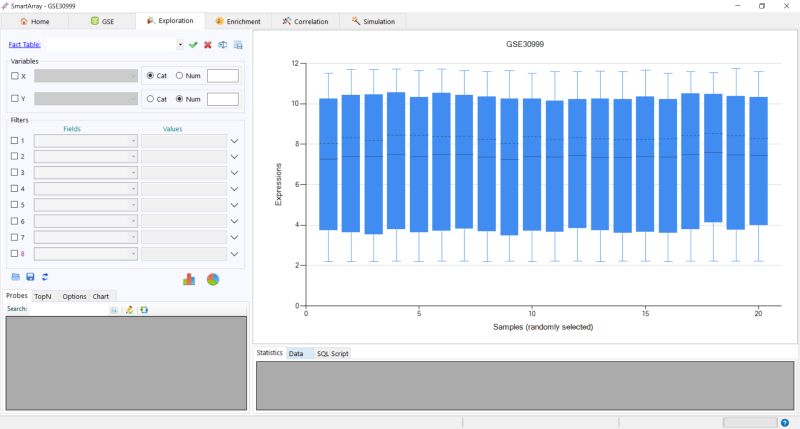Click the yellow pencil icon beside search
This screenshot has height=429, width=800.
(x=130, y=310)
